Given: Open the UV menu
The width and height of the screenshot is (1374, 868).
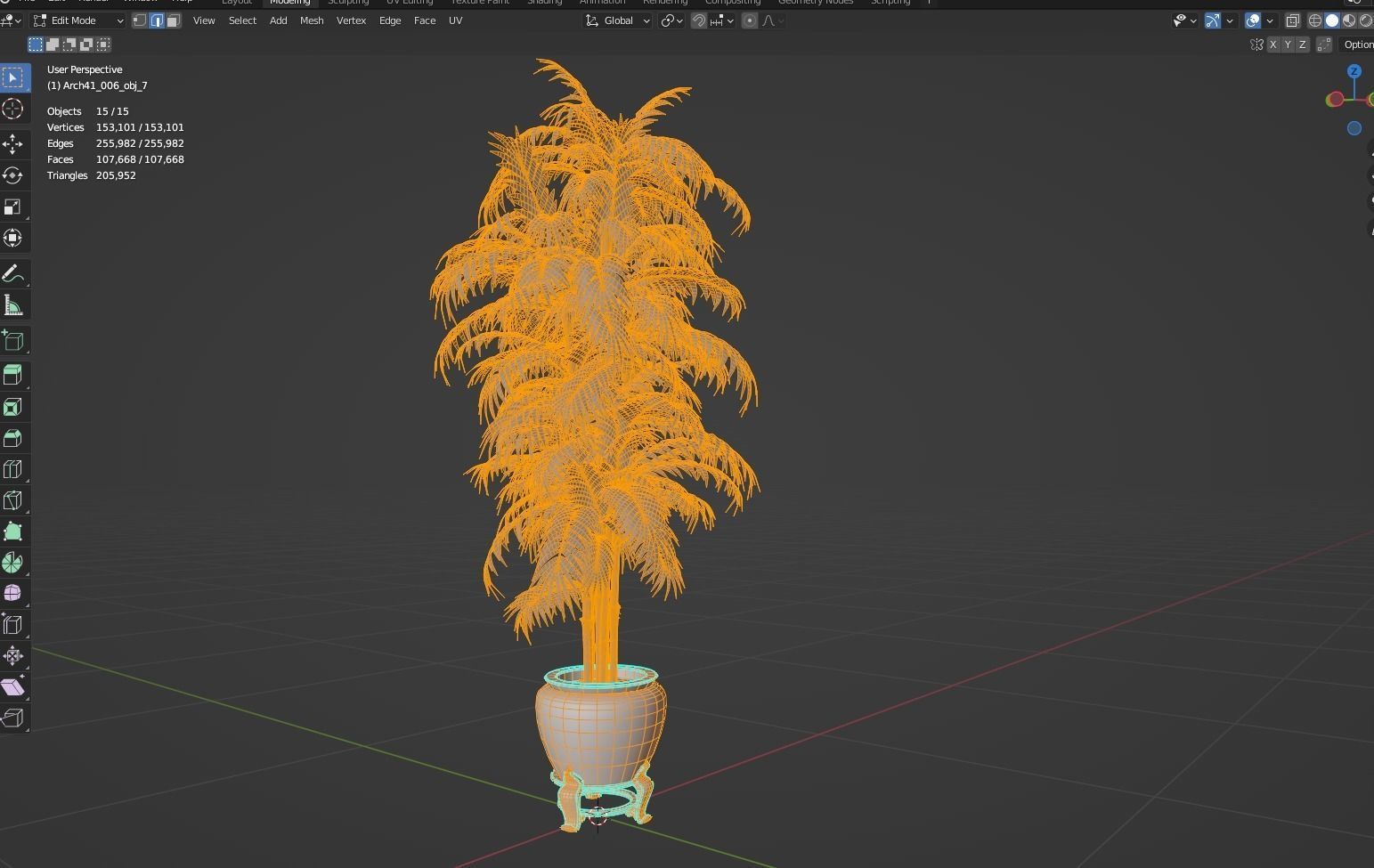Looking at the screenshot, I should click(455, 20).
